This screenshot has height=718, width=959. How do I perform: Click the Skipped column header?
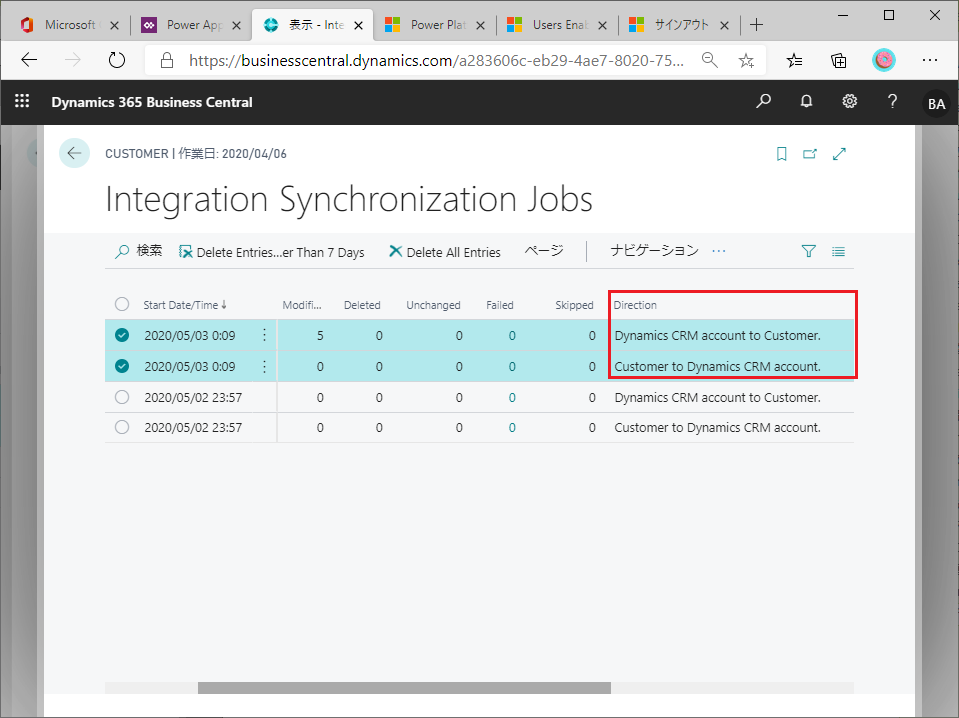(x=574, y=305)
